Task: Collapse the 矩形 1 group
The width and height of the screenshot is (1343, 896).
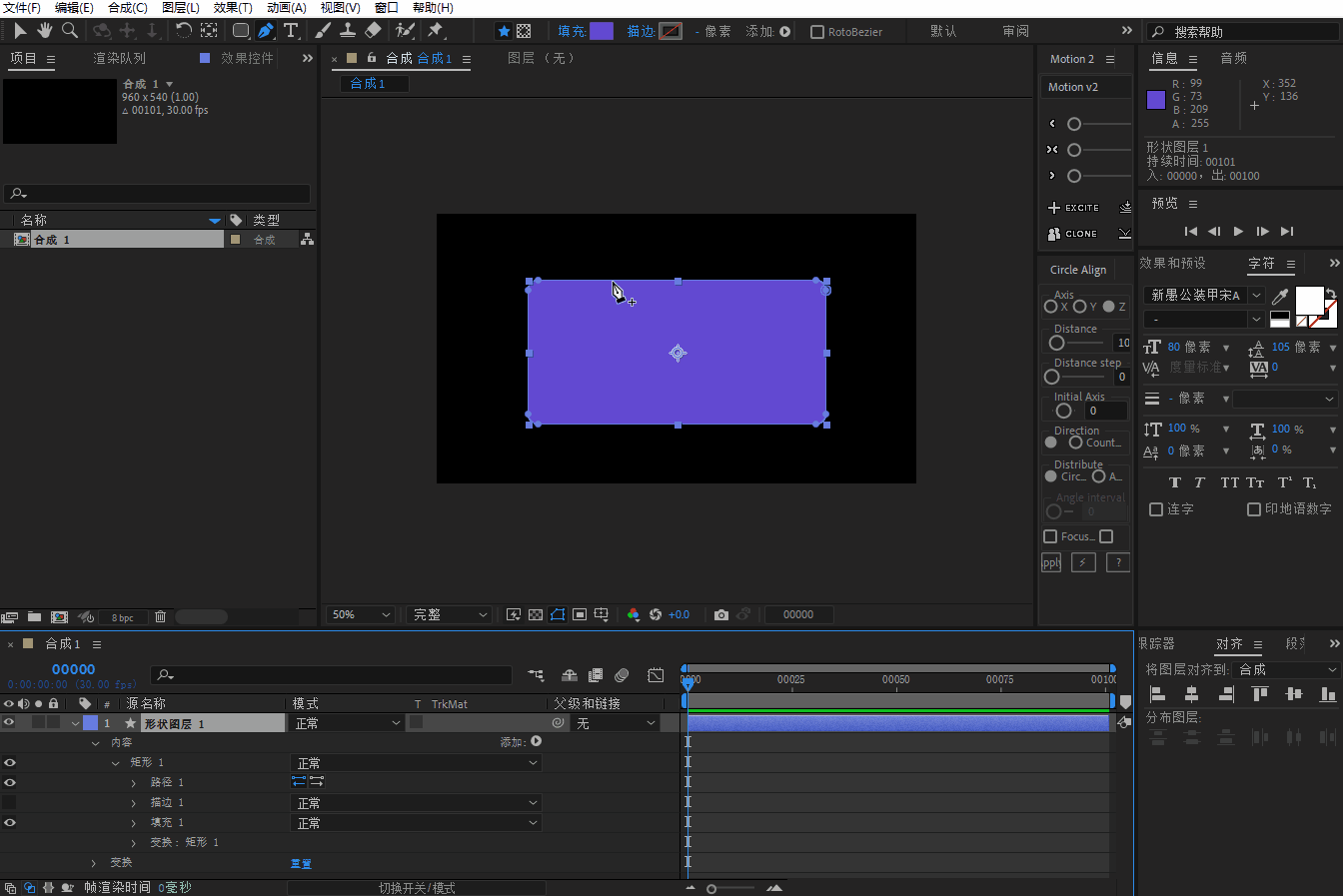Action: click(115, 762)
